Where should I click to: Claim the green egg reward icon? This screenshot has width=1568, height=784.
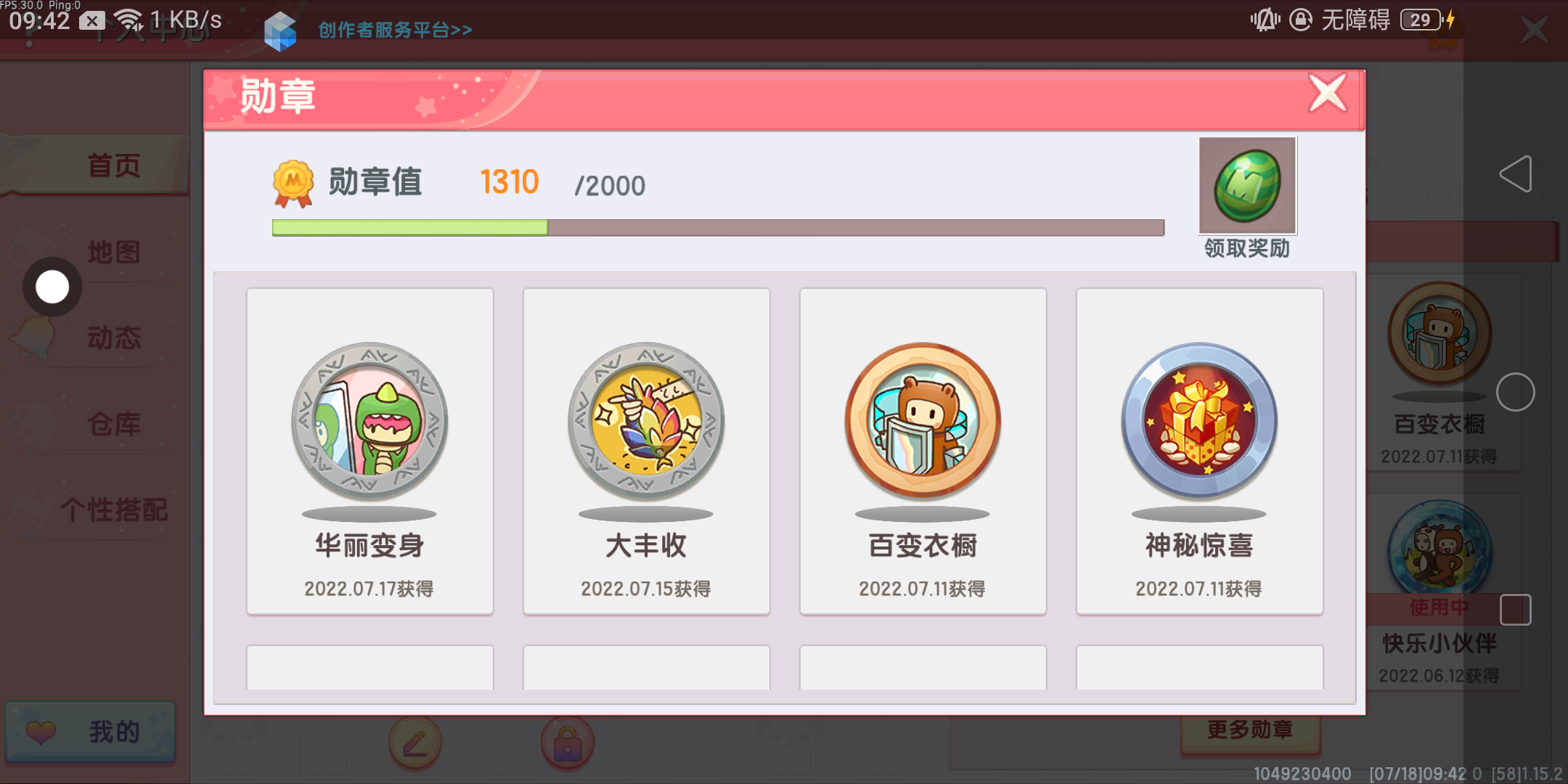(1247, 185)
